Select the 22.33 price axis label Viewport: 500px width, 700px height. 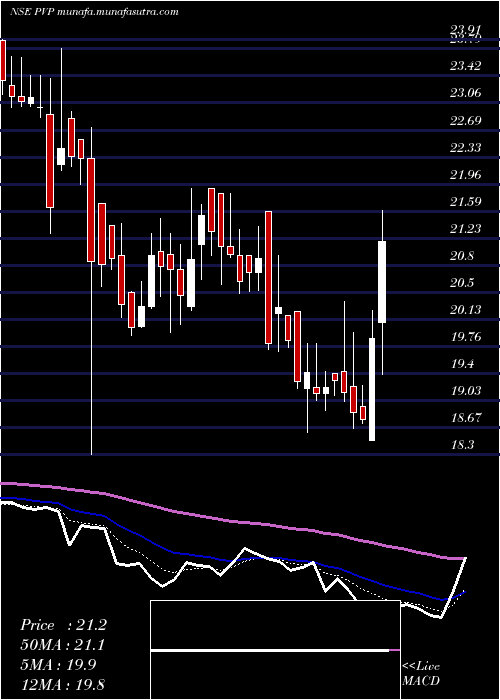tap(465, 147)
